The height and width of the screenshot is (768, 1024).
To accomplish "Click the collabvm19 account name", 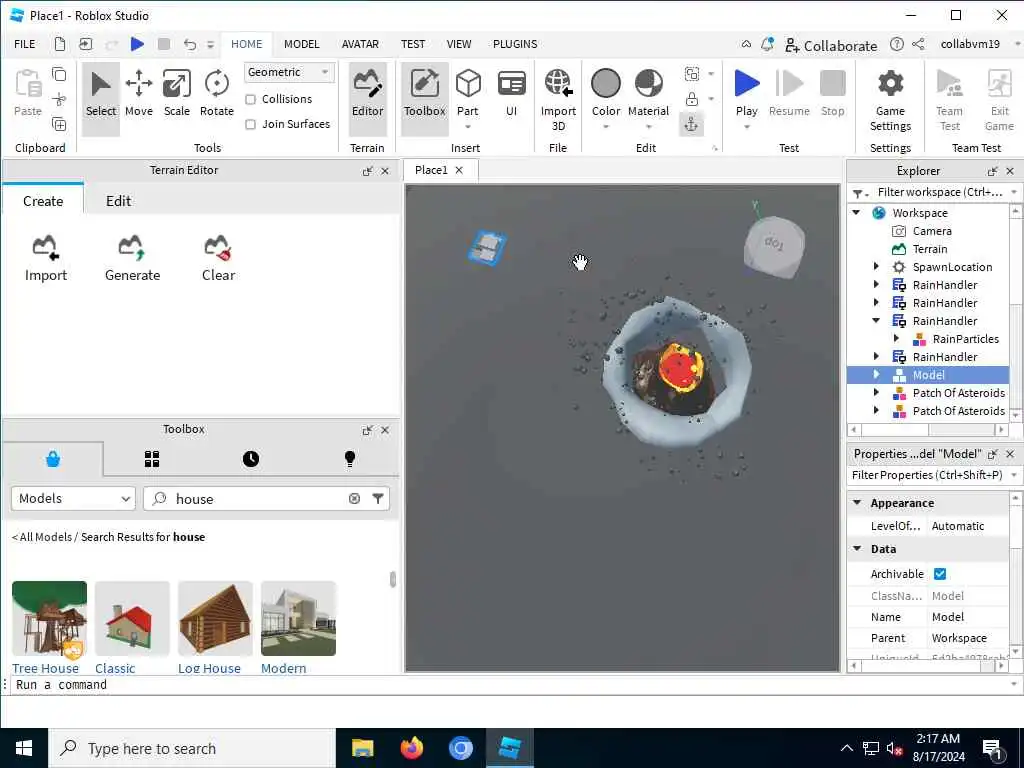I will point(970,44).
